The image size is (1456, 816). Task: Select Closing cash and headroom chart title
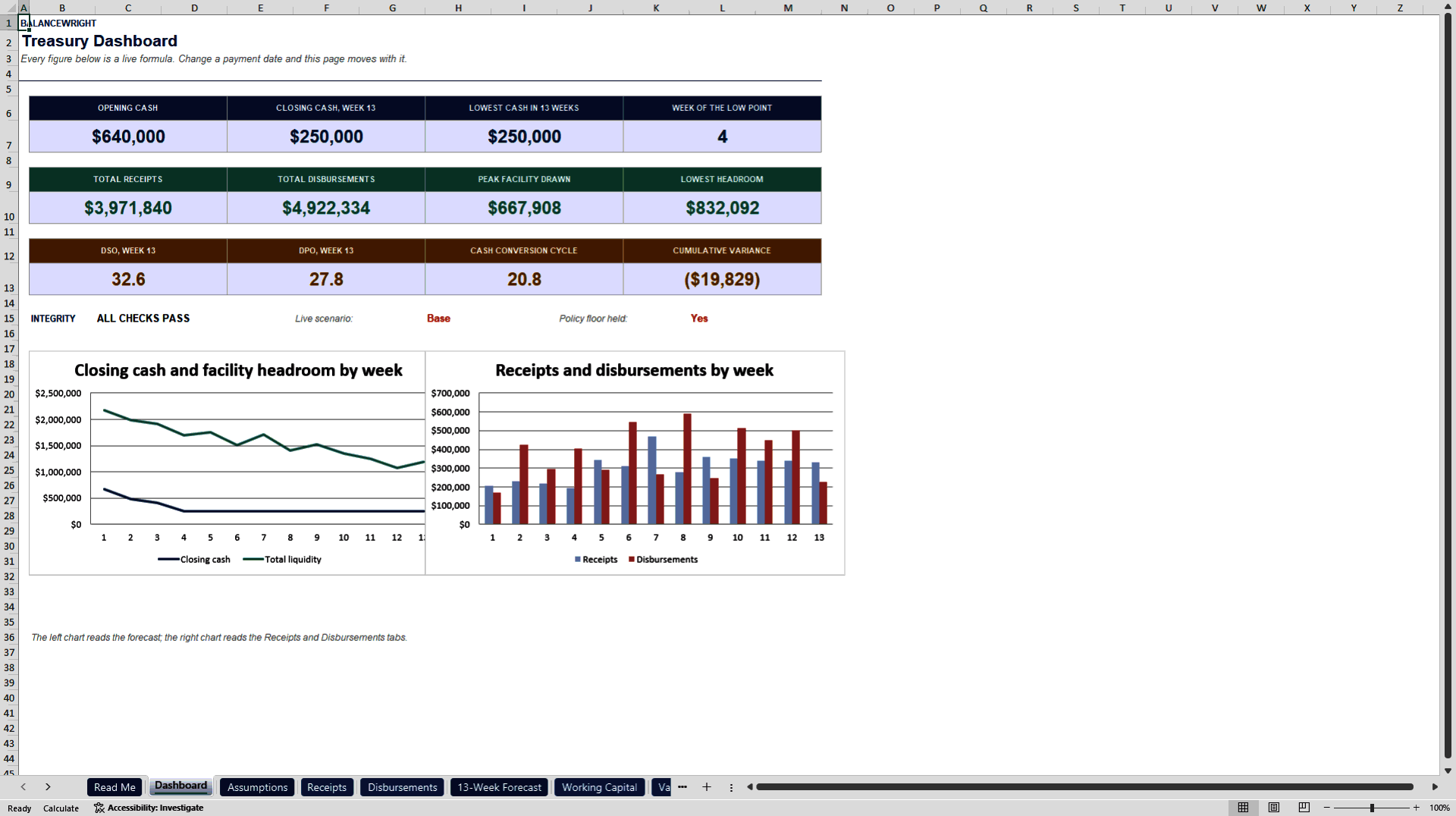pos(238,370)
